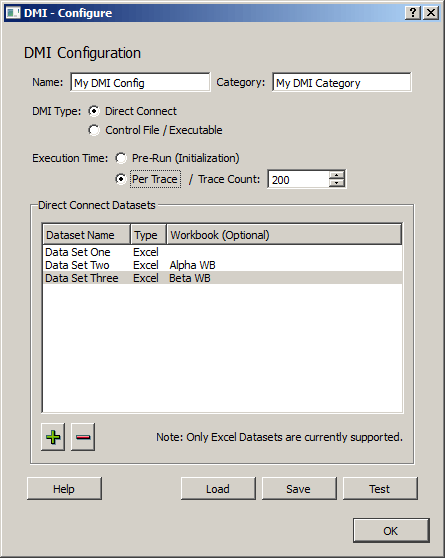
Task: Click into the Name input field
Action: [140, 83]
